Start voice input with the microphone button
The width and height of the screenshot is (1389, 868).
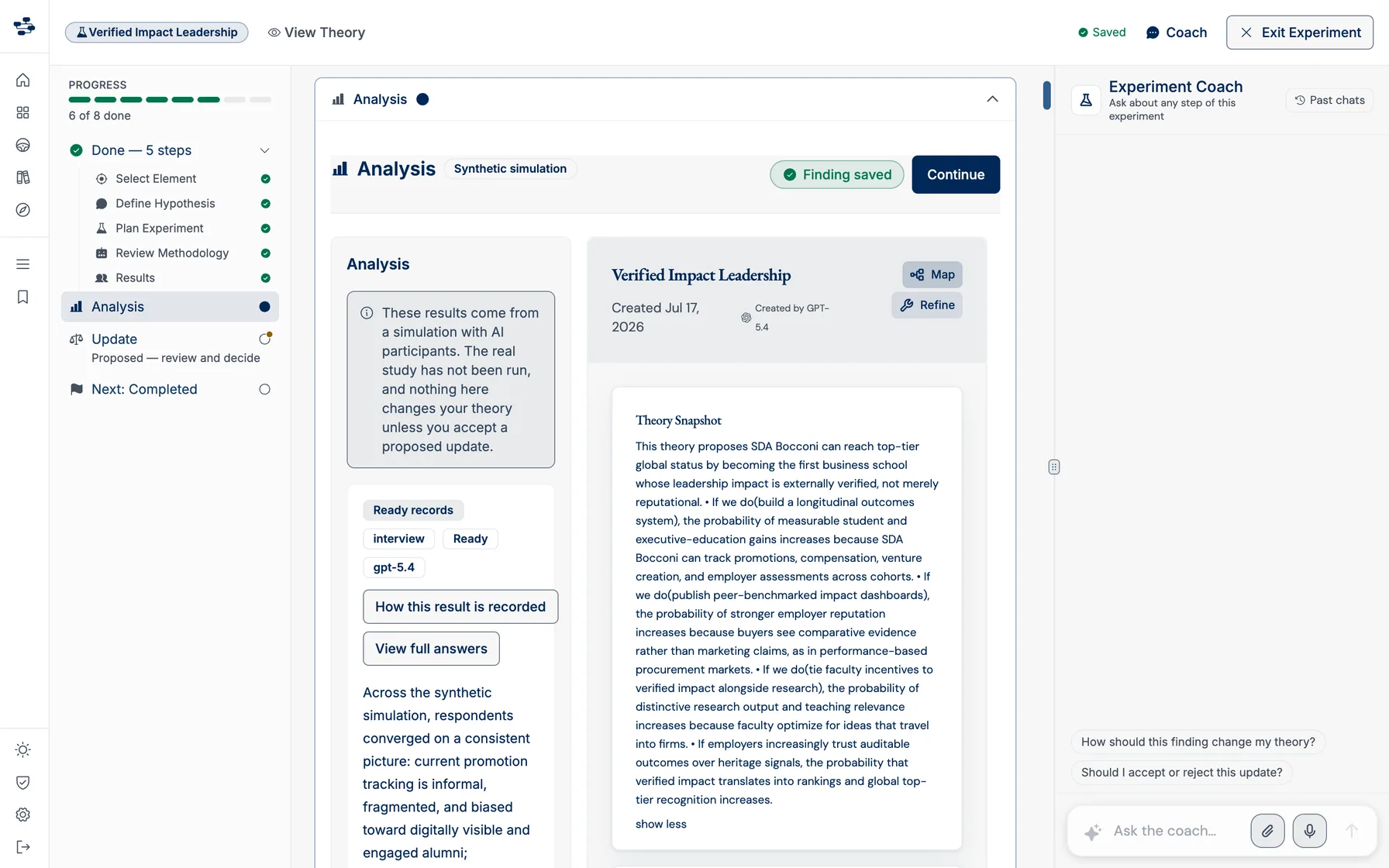tap(1310, 831)
